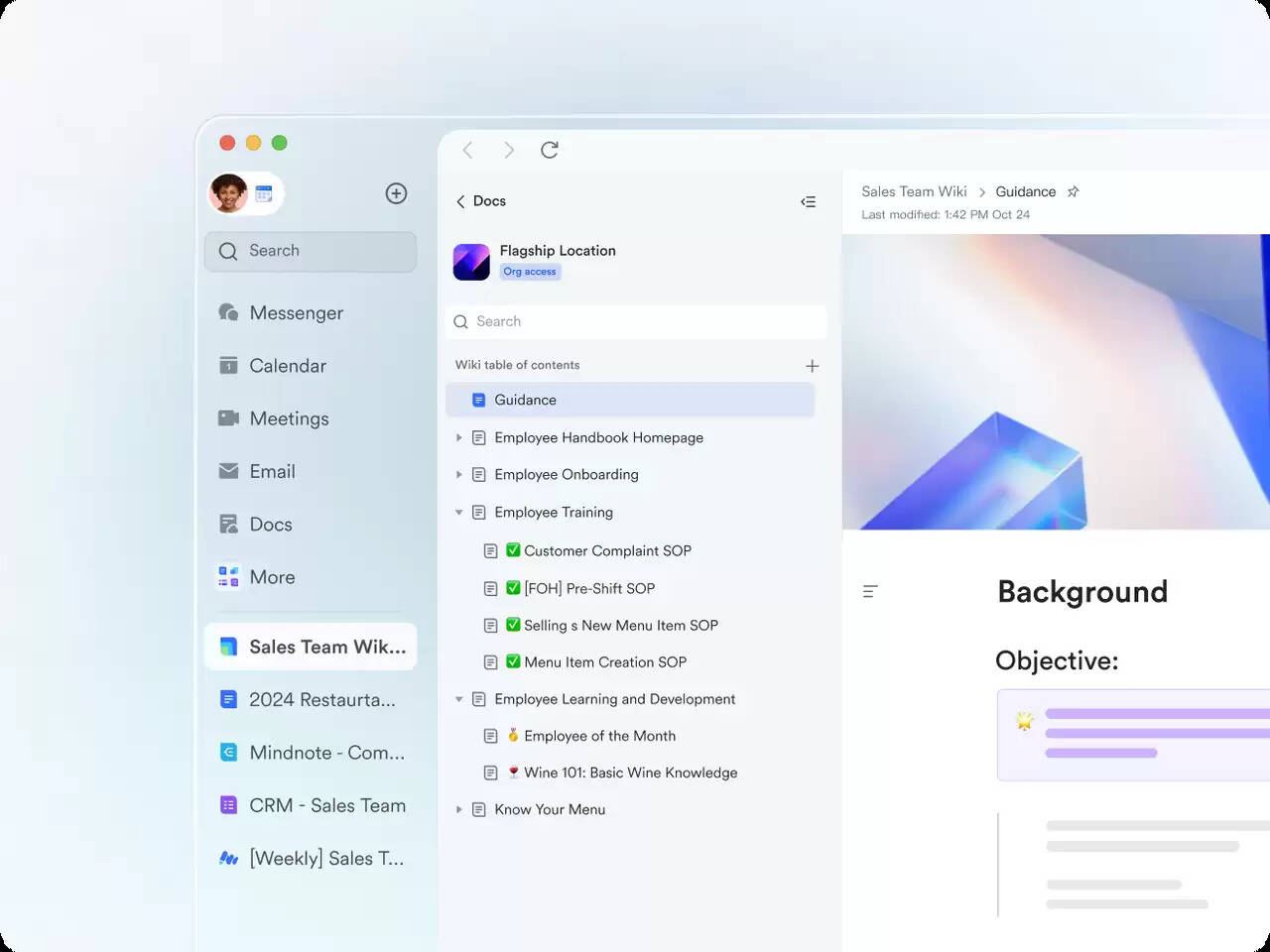Viewport: 1270px width, 952px height.
Task: Open the Calendar app icon
Action: [229, 365]
